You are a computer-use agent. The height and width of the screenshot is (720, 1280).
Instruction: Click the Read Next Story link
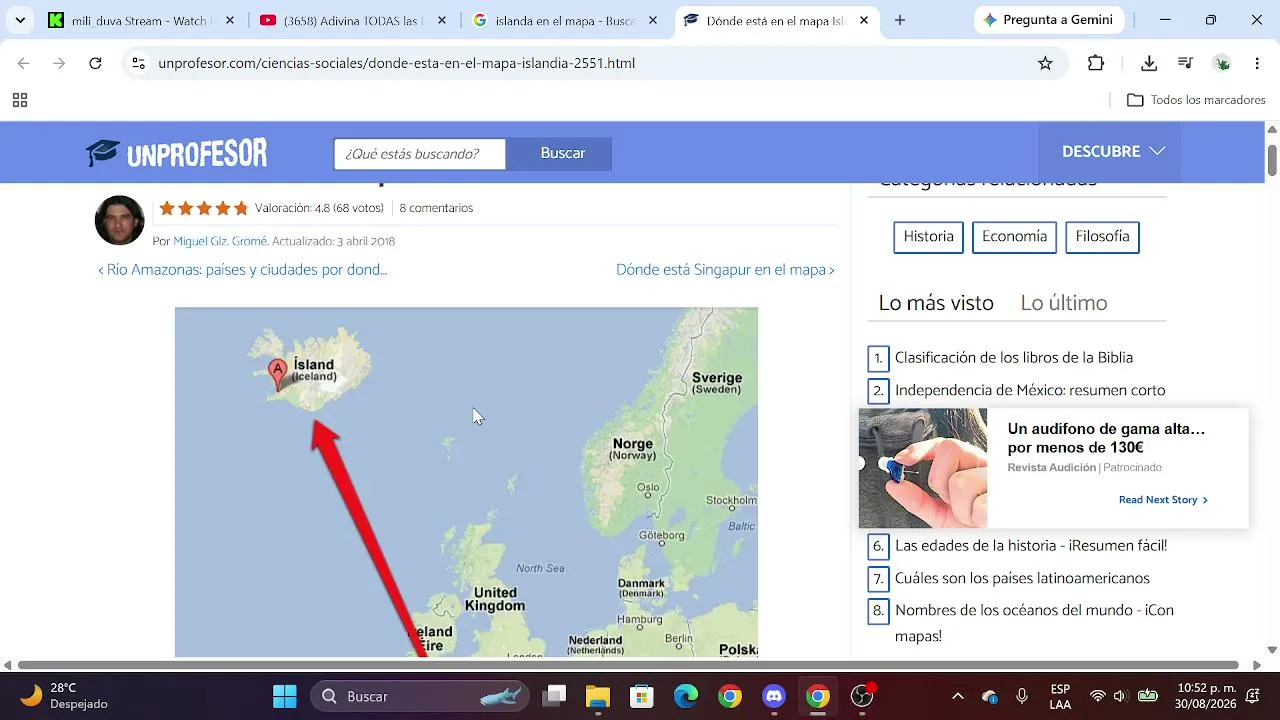pyautogui.click(x=1163, y=500)
